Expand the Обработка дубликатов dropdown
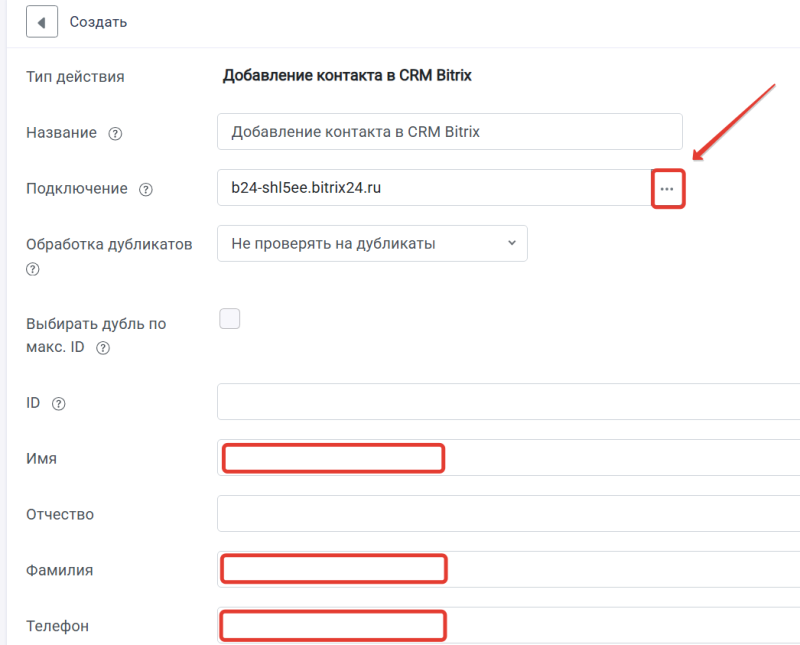This screenshot has width=800, height=645. [x=372, y=243]
